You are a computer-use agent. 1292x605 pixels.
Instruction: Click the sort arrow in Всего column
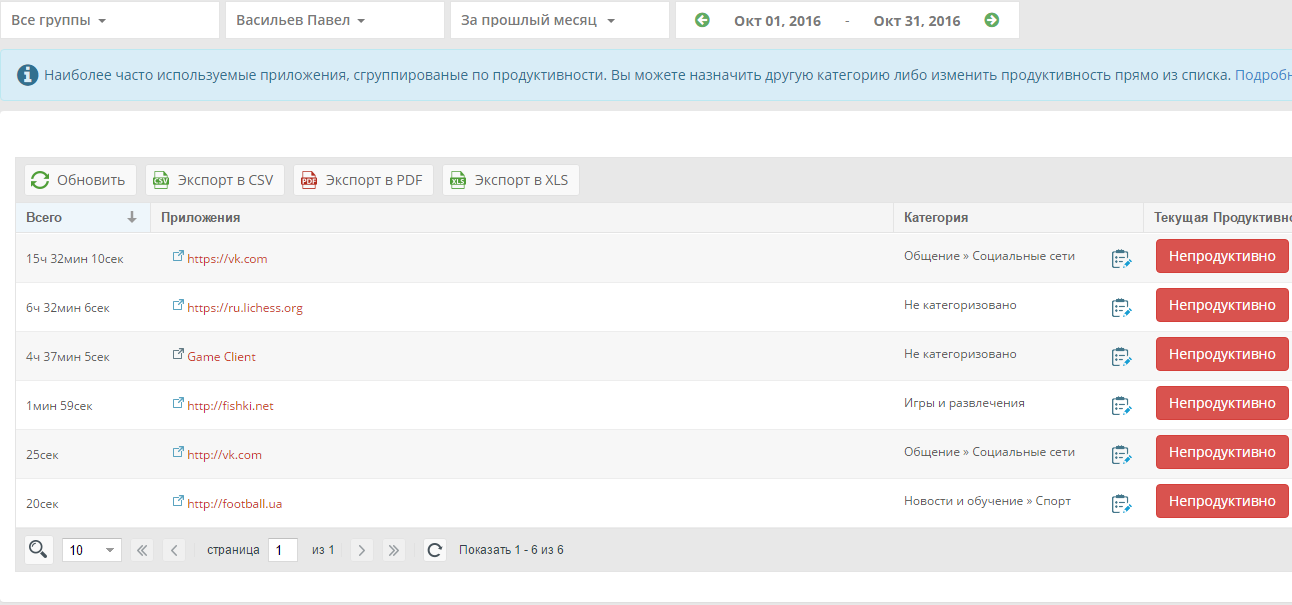(131, 217)
